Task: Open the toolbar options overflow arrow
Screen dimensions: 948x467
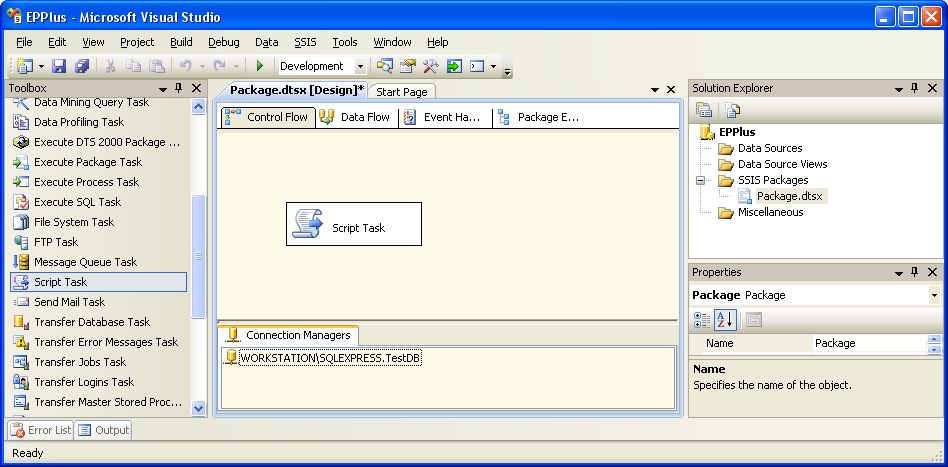Action: click(507, 70)
